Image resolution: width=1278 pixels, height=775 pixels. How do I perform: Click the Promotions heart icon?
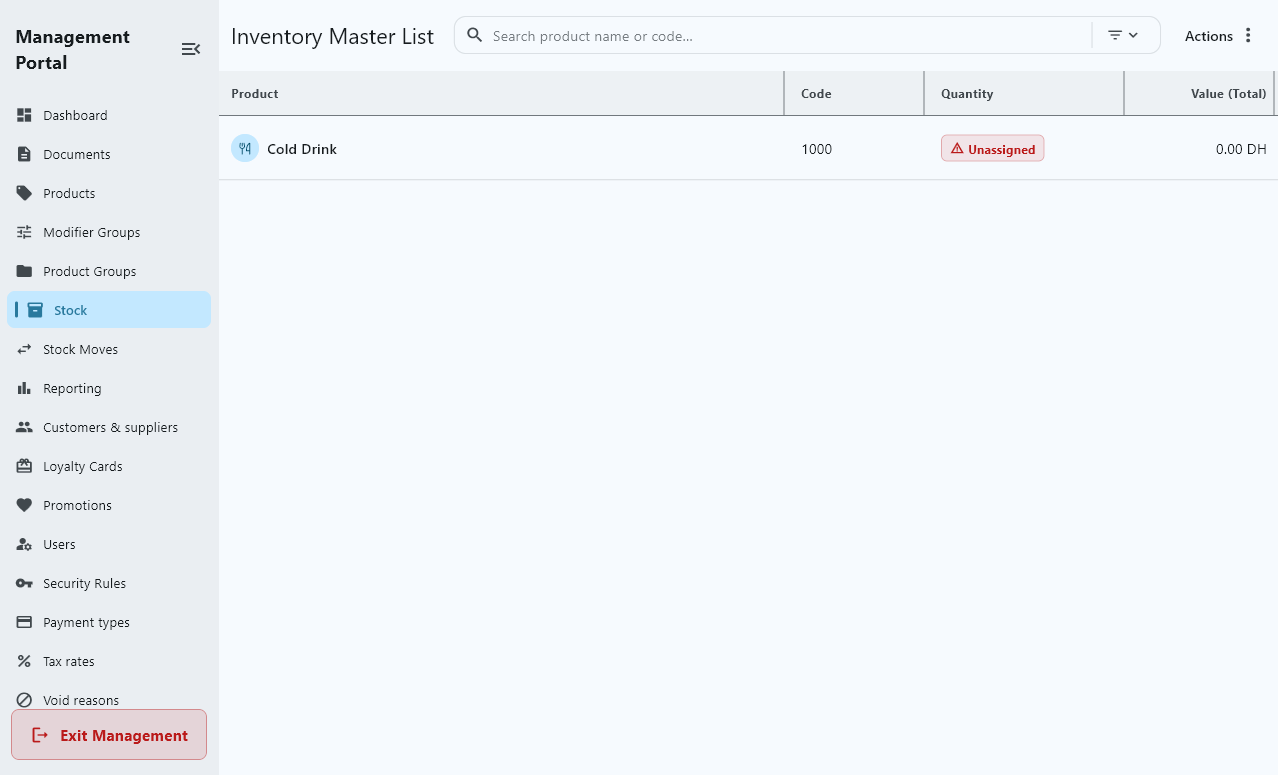point(24,505)
